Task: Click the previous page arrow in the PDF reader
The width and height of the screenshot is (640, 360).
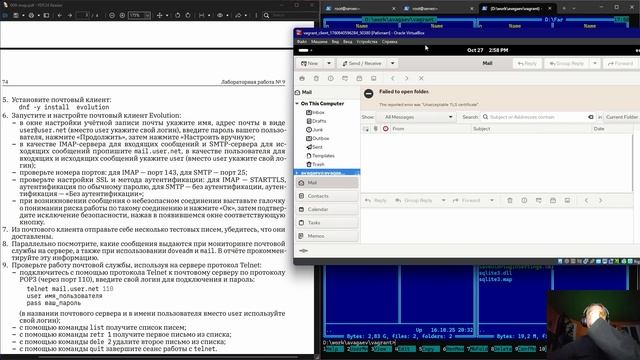Action: tap(60, 15)
